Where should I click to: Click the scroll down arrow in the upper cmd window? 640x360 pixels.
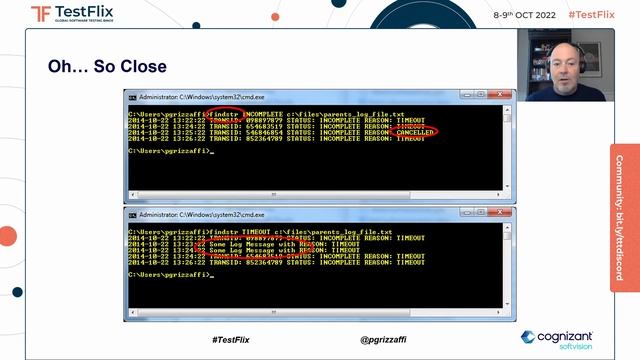coord(507,187)
